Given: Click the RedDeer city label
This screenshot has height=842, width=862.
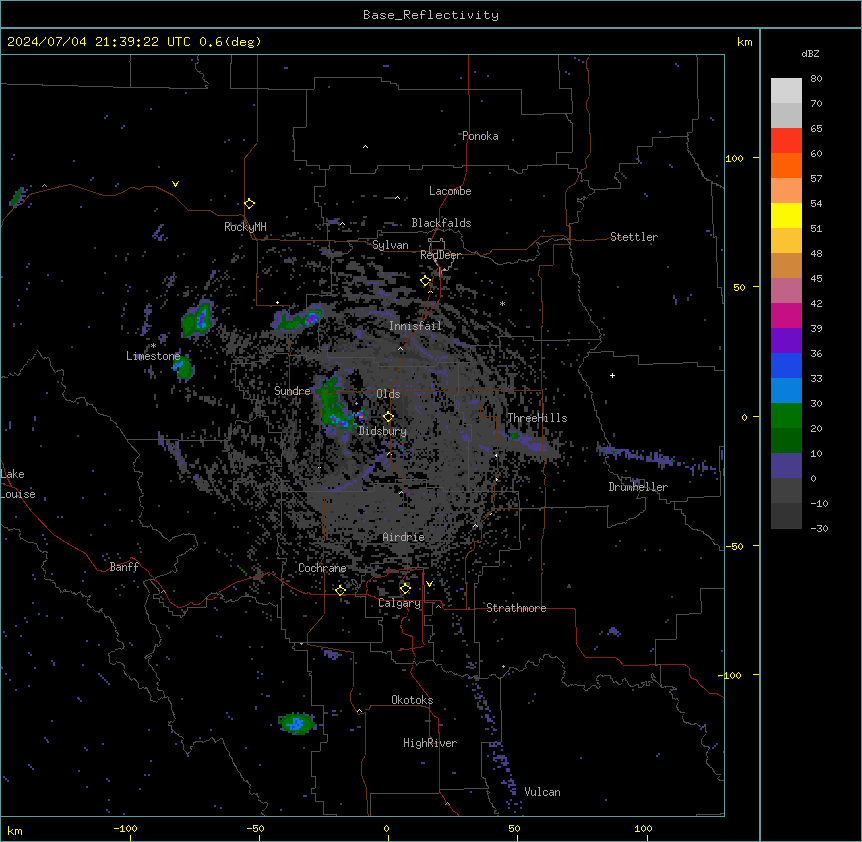Looking at the screenshot, I should tap(440, 255).
